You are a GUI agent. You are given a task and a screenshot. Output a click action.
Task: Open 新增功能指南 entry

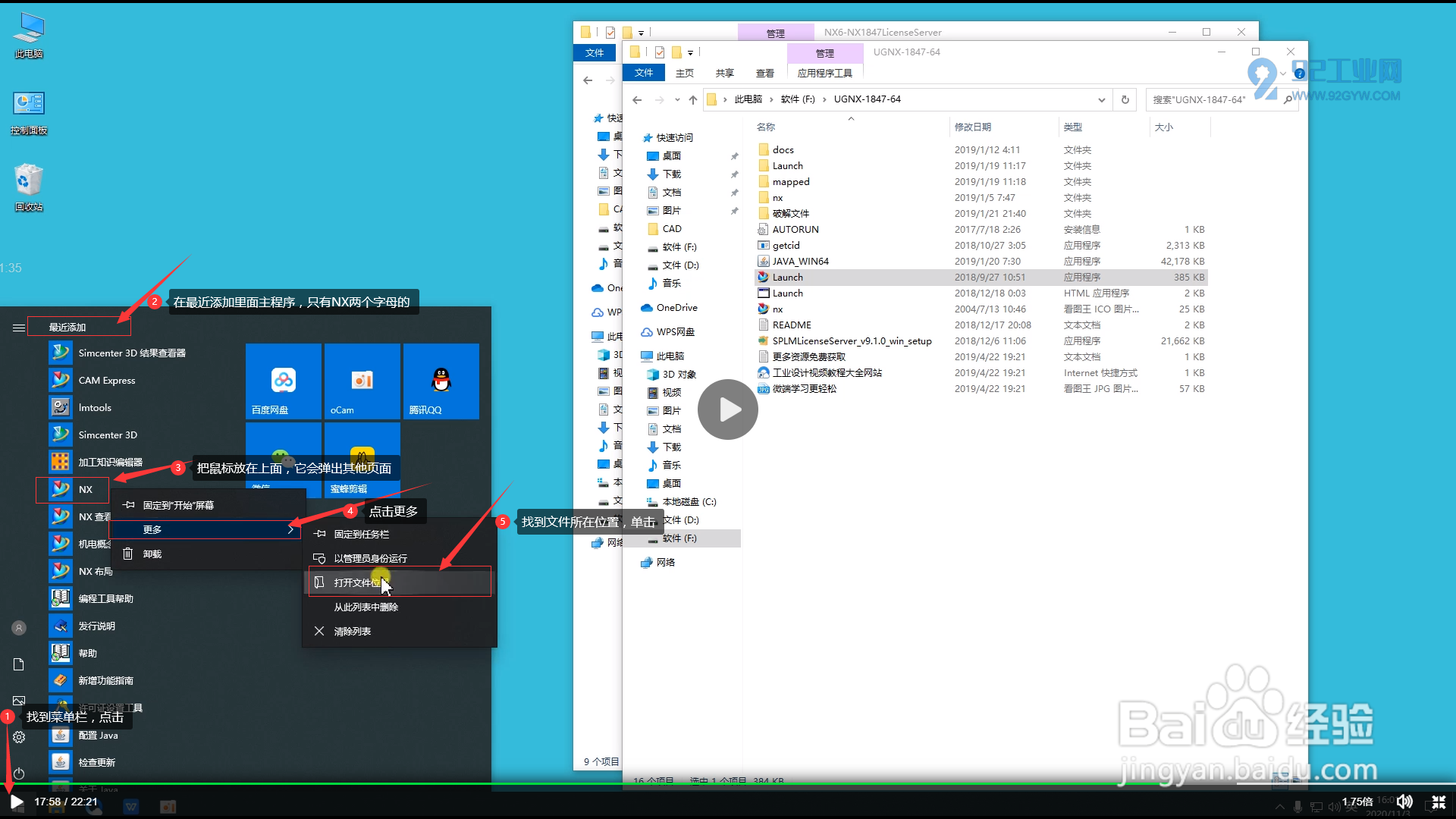[x=105, y=680]
